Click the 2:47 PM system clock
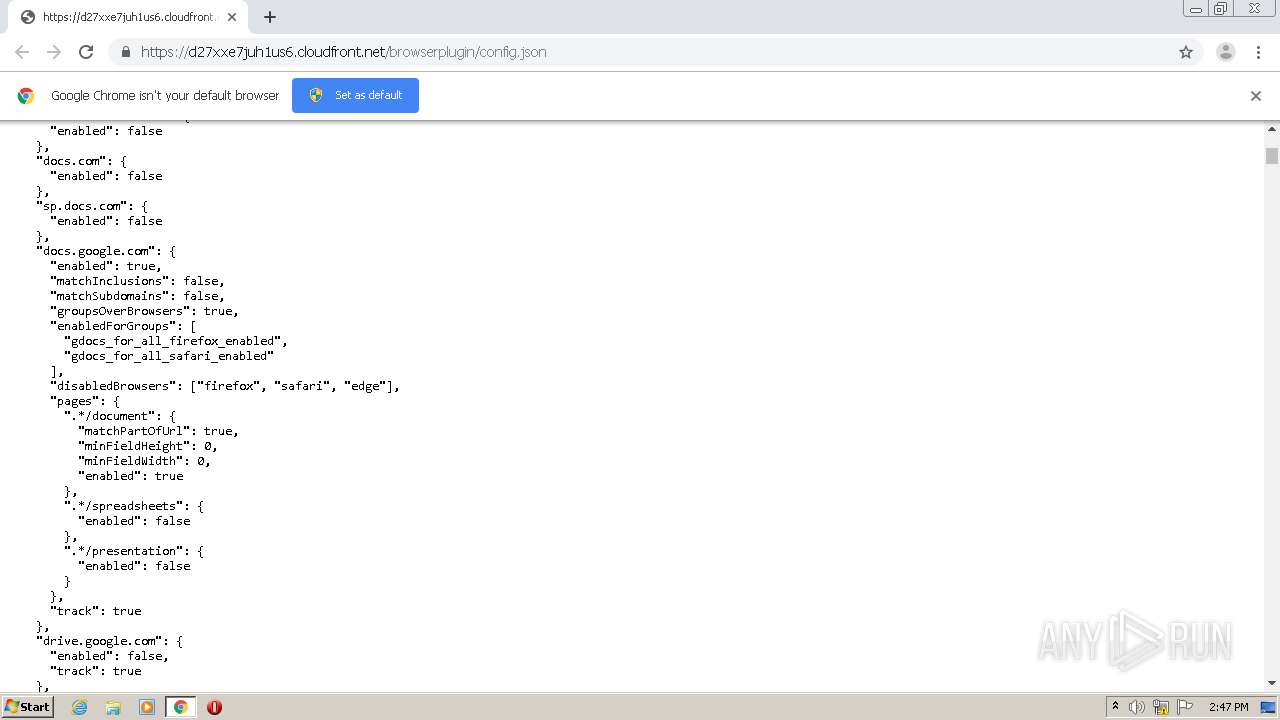The image size is (1280, 720). tap(1228, 707)
